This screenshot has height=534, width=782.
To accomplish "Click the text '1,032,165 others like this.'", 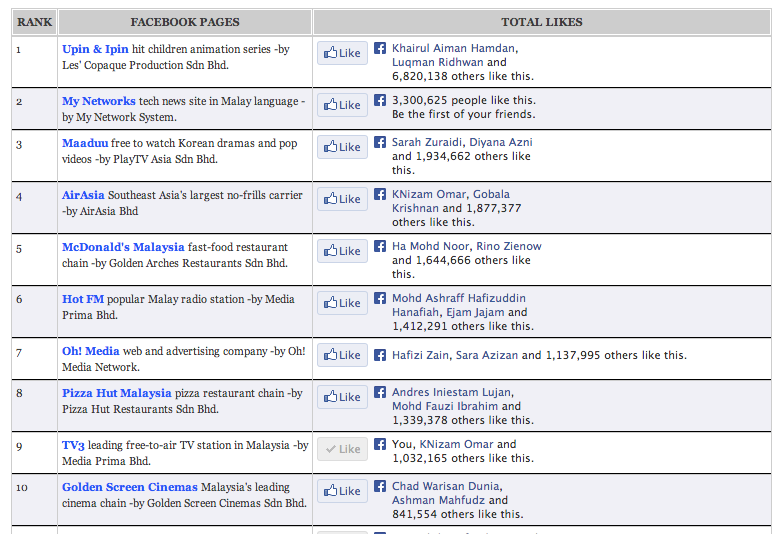I will pos(463,458).
